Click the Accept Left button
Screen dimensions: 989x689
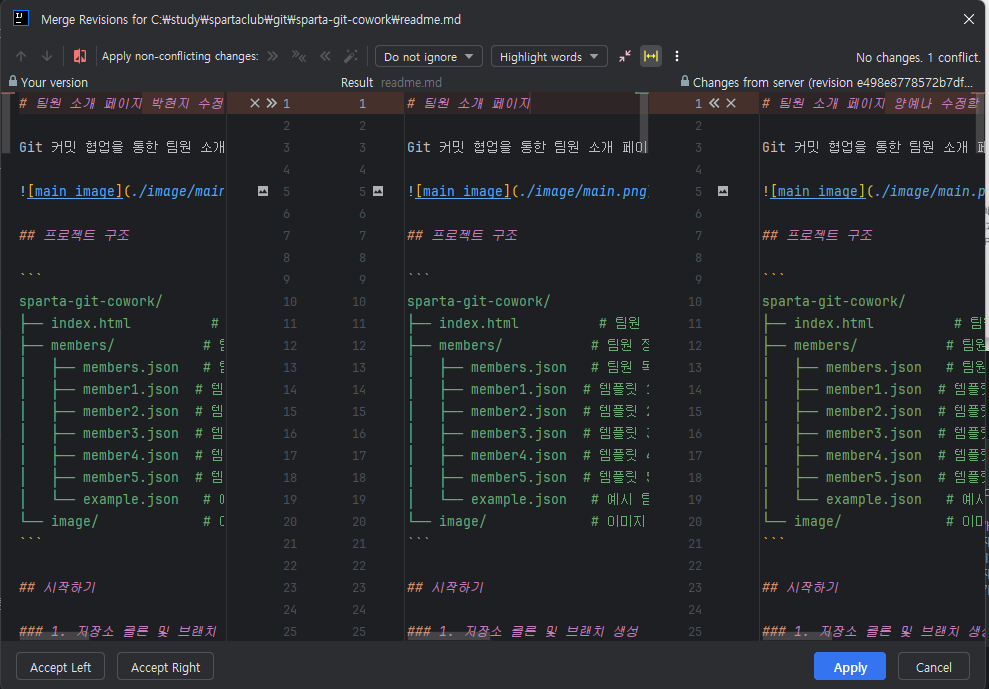click(61, 667)
